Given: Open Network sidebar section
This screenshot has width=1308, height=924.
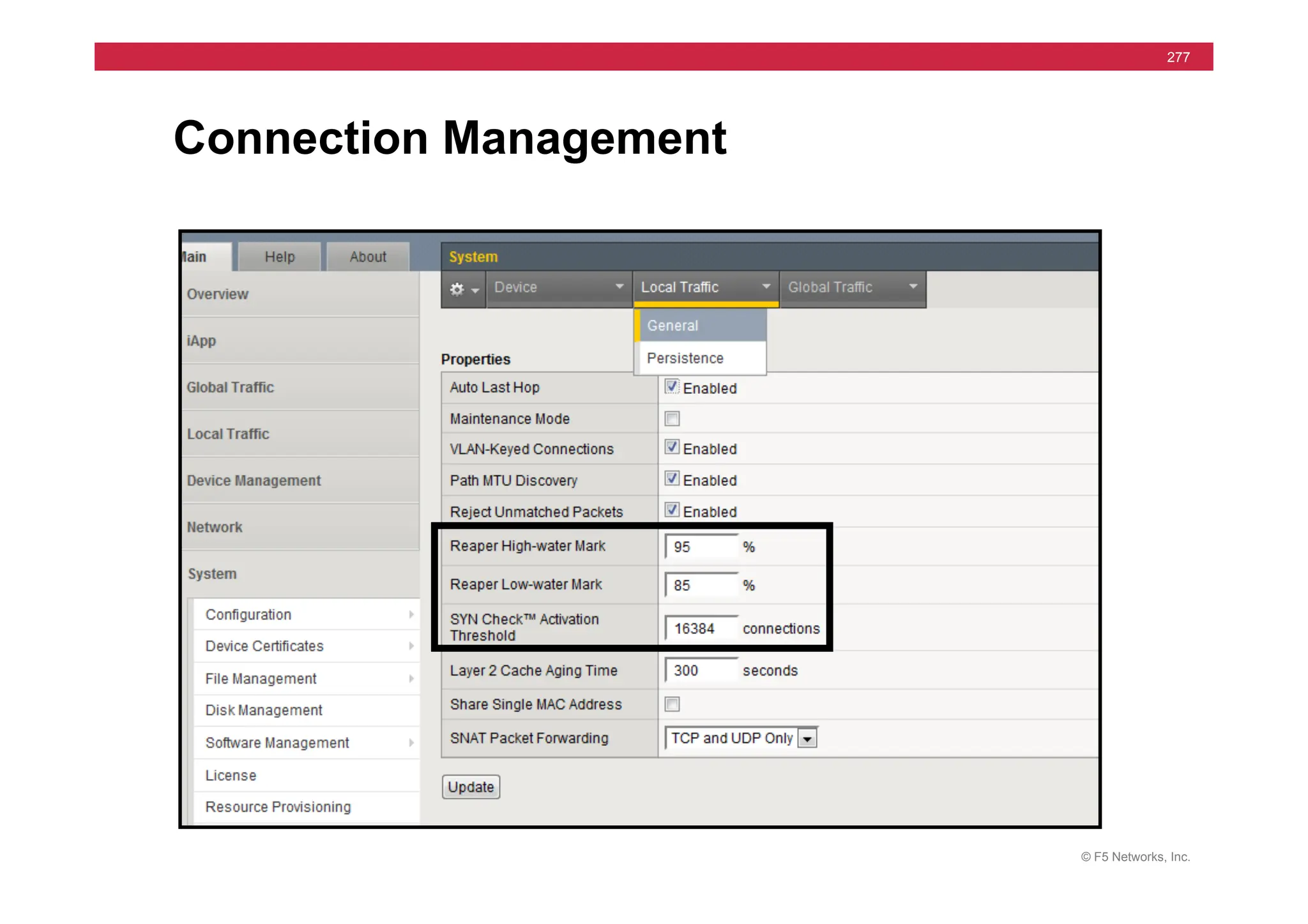Looking at the screenshot, I should (300, 527).
